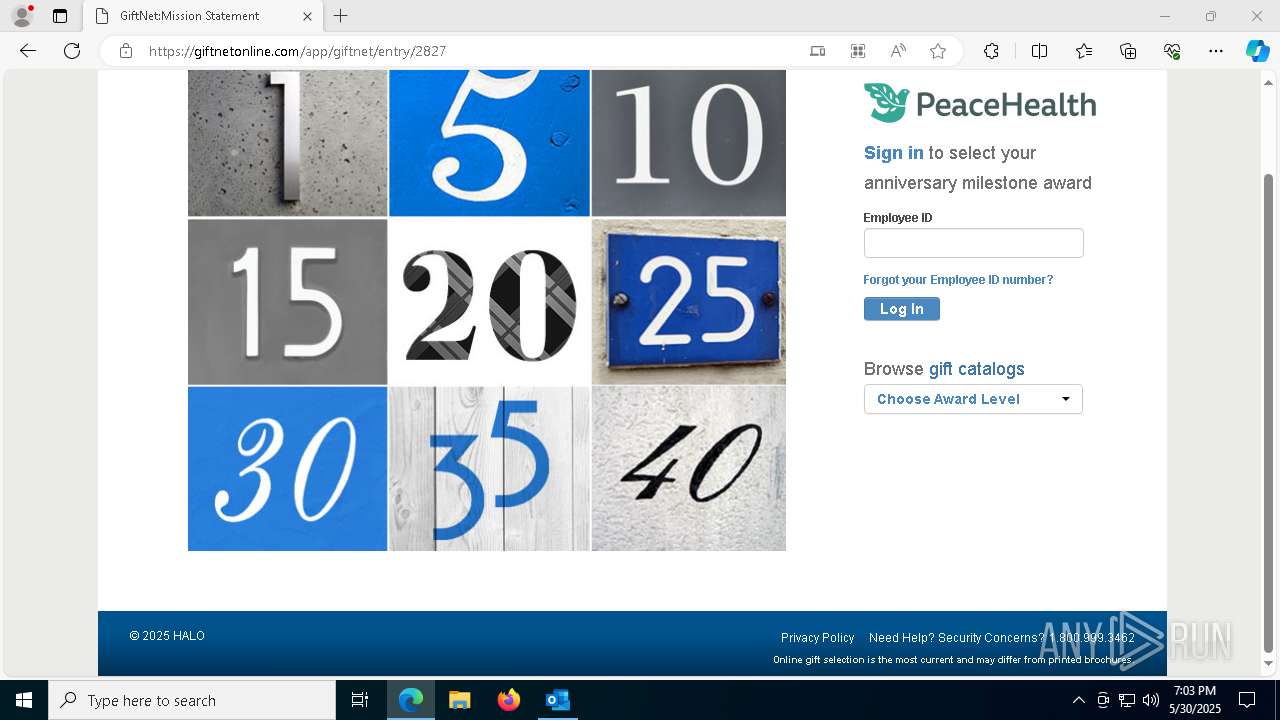Open the gift catalogs link
This screenshot has height=720, width=1280.
[x=977, y=369]
